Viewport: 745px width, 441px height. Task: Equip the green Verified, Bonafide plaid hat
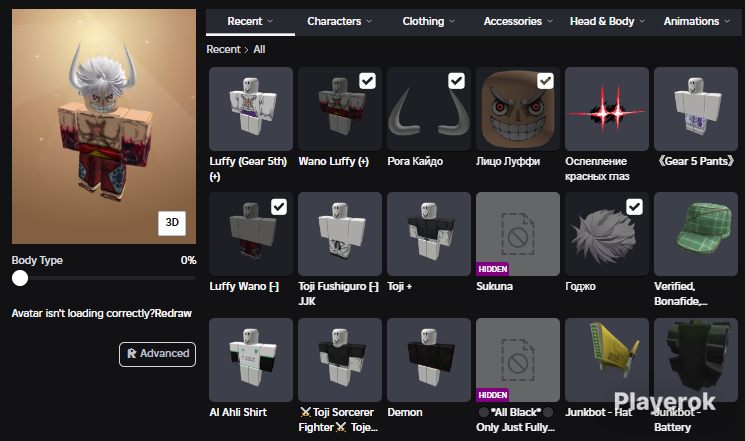pos(696,234)
